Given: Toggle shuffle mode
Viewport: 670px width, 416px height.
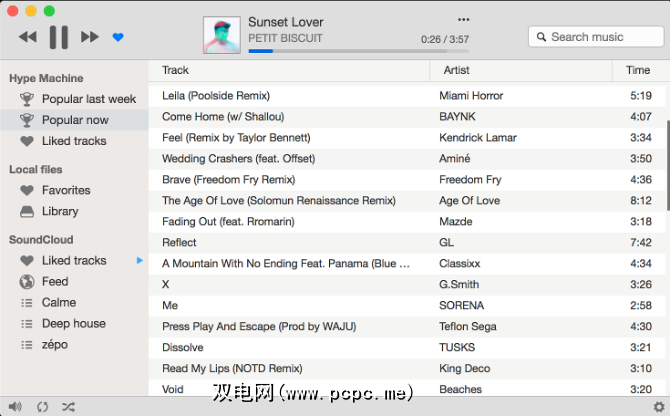Looking at the screenshot, I should point(68,407).
